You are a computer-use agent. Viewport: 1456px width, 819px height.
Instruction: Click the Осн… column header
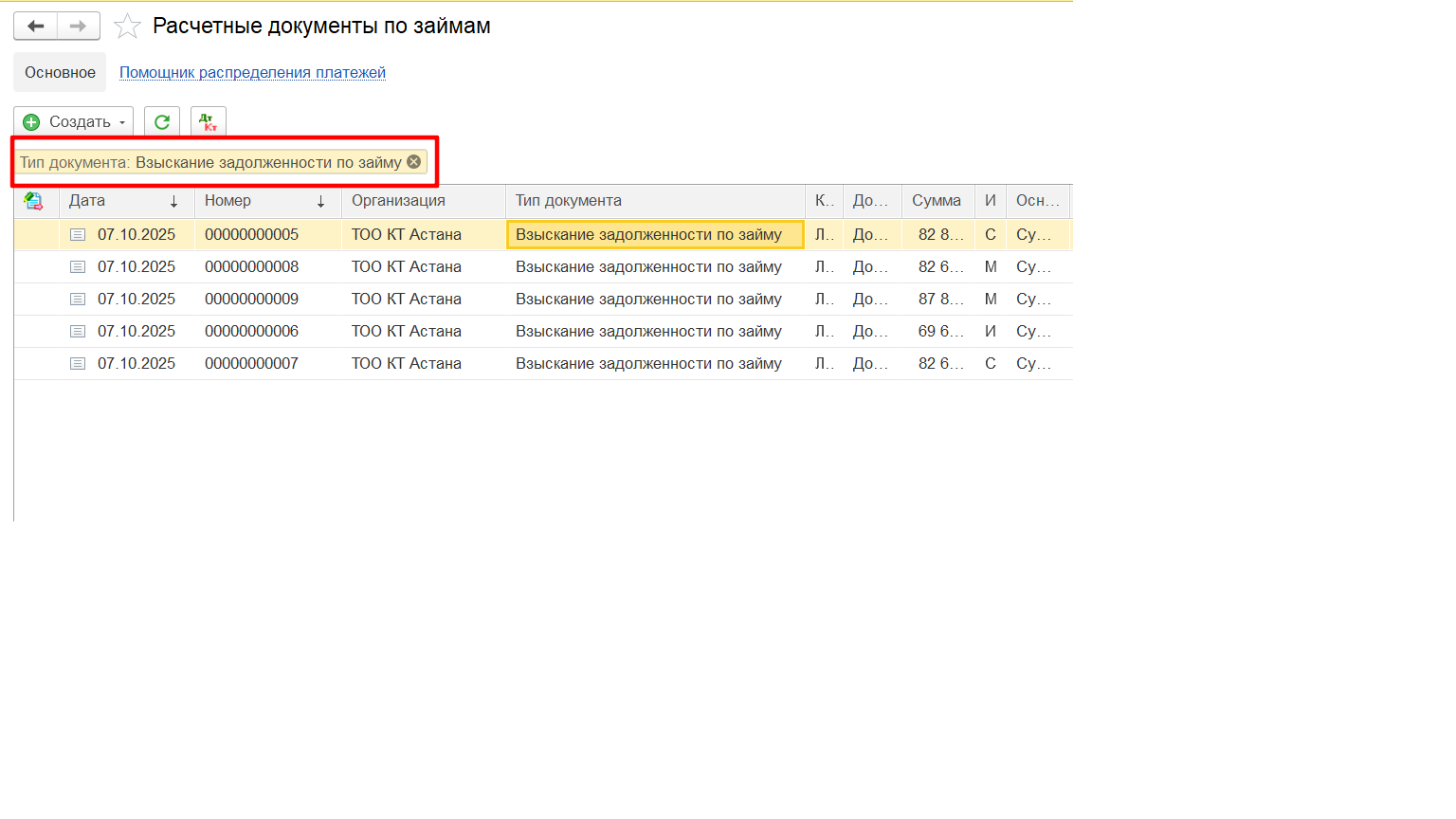[x=1038, y=201]
